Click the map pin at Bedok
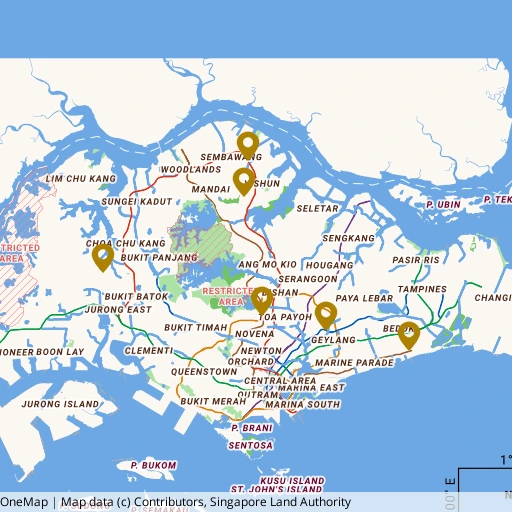Image resolution: width=512 pixels, height=512 pixels. (x=409, y=336)
